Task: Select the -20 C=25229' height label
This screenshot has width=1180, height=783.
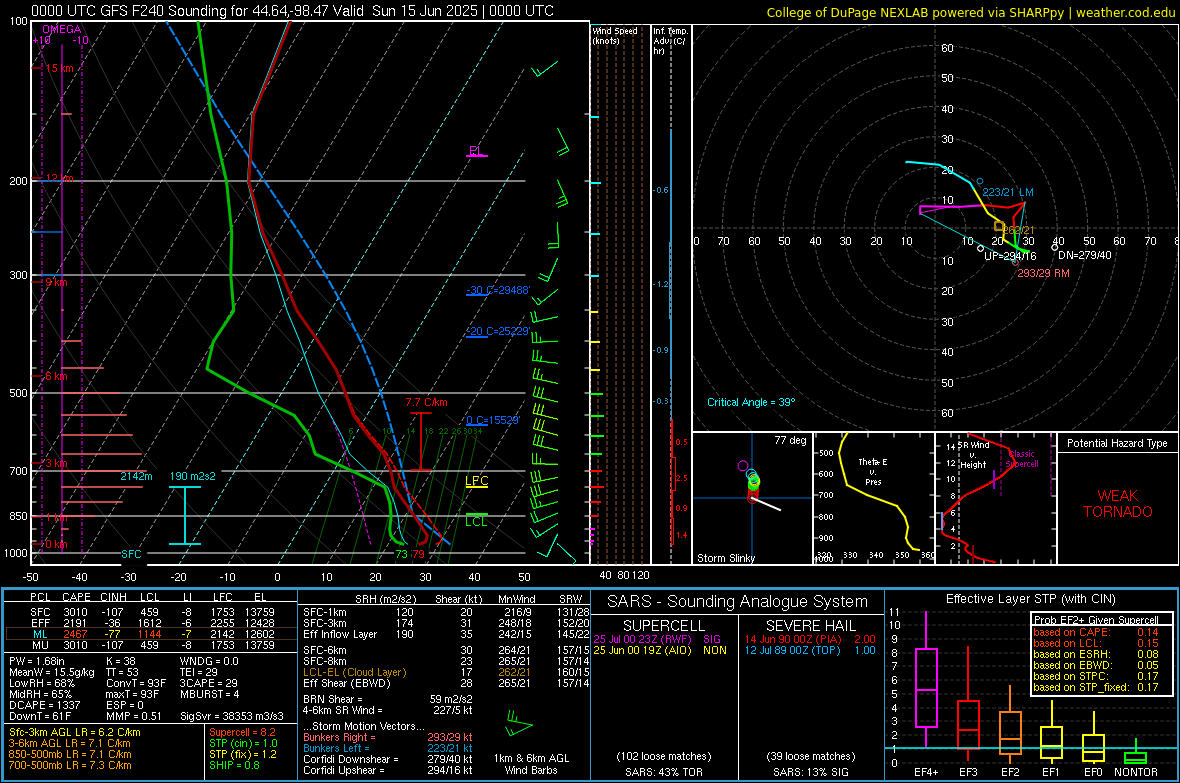Action: 498,331
